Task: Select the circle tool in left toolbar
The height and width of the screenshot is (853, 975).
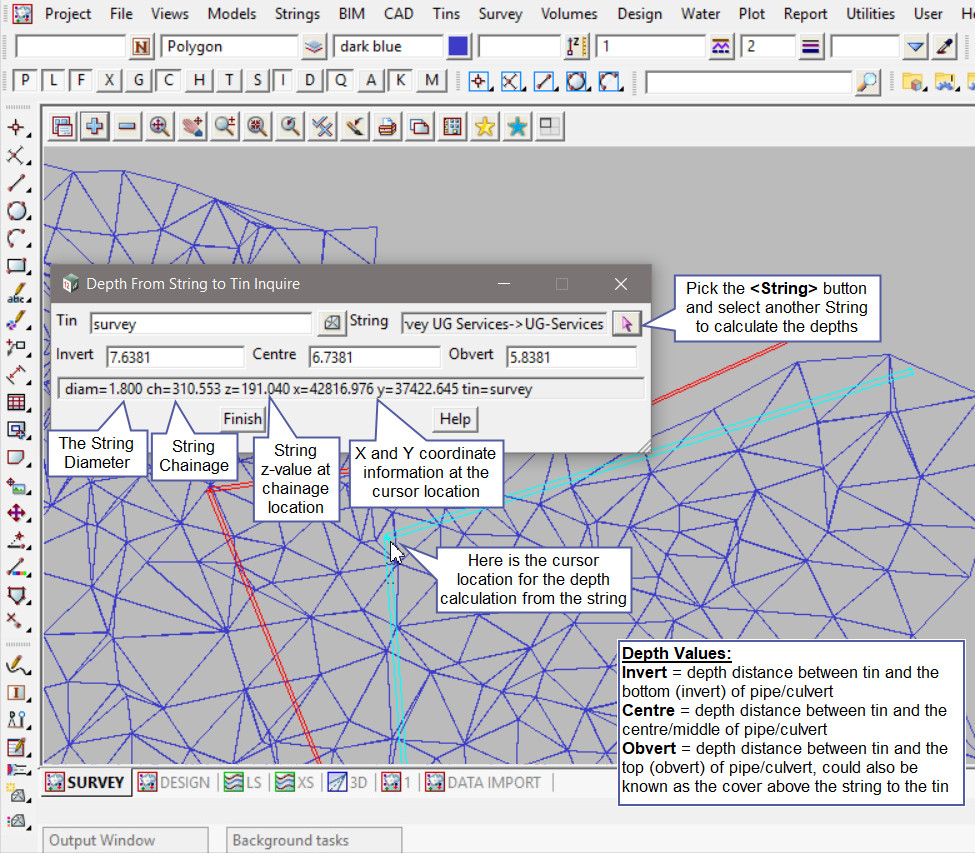Action: [16, 211]
